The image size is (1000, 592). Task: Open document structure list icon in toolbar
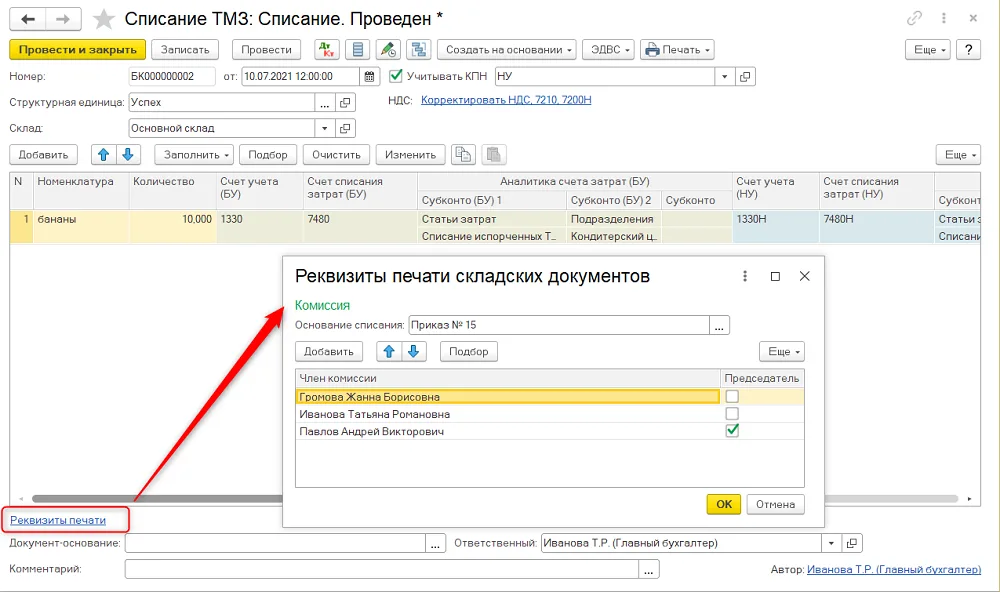[x=358, y=49]
